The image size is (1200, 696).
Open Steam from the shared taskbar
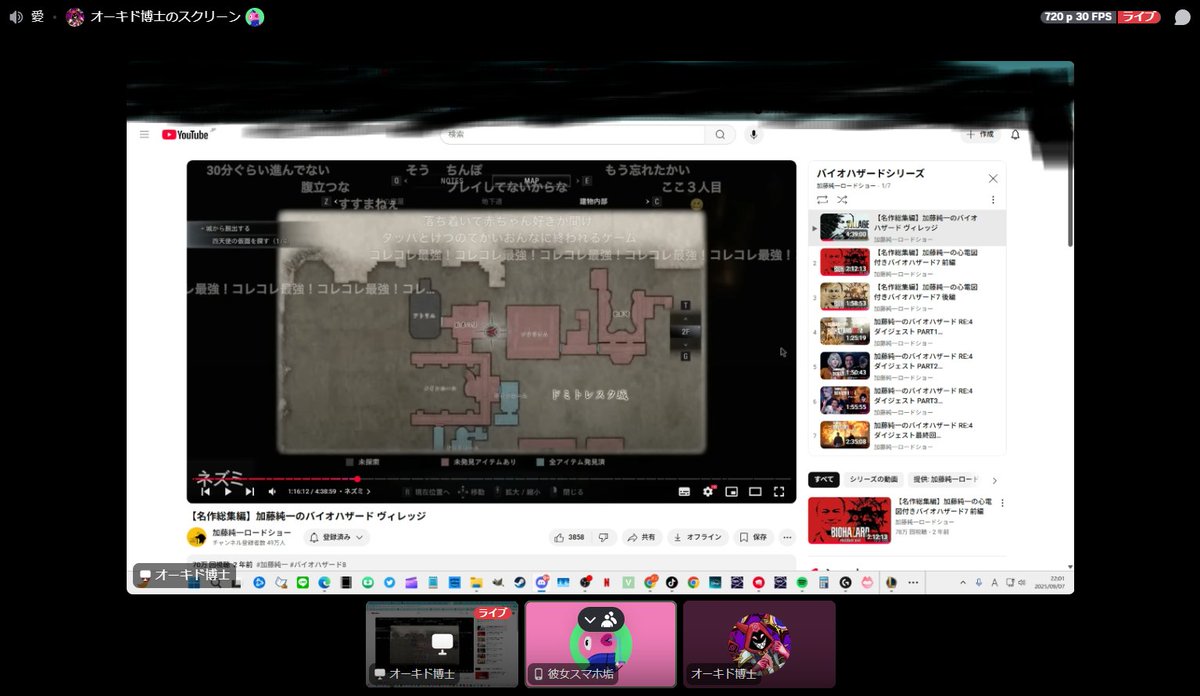tap(519, 582)
